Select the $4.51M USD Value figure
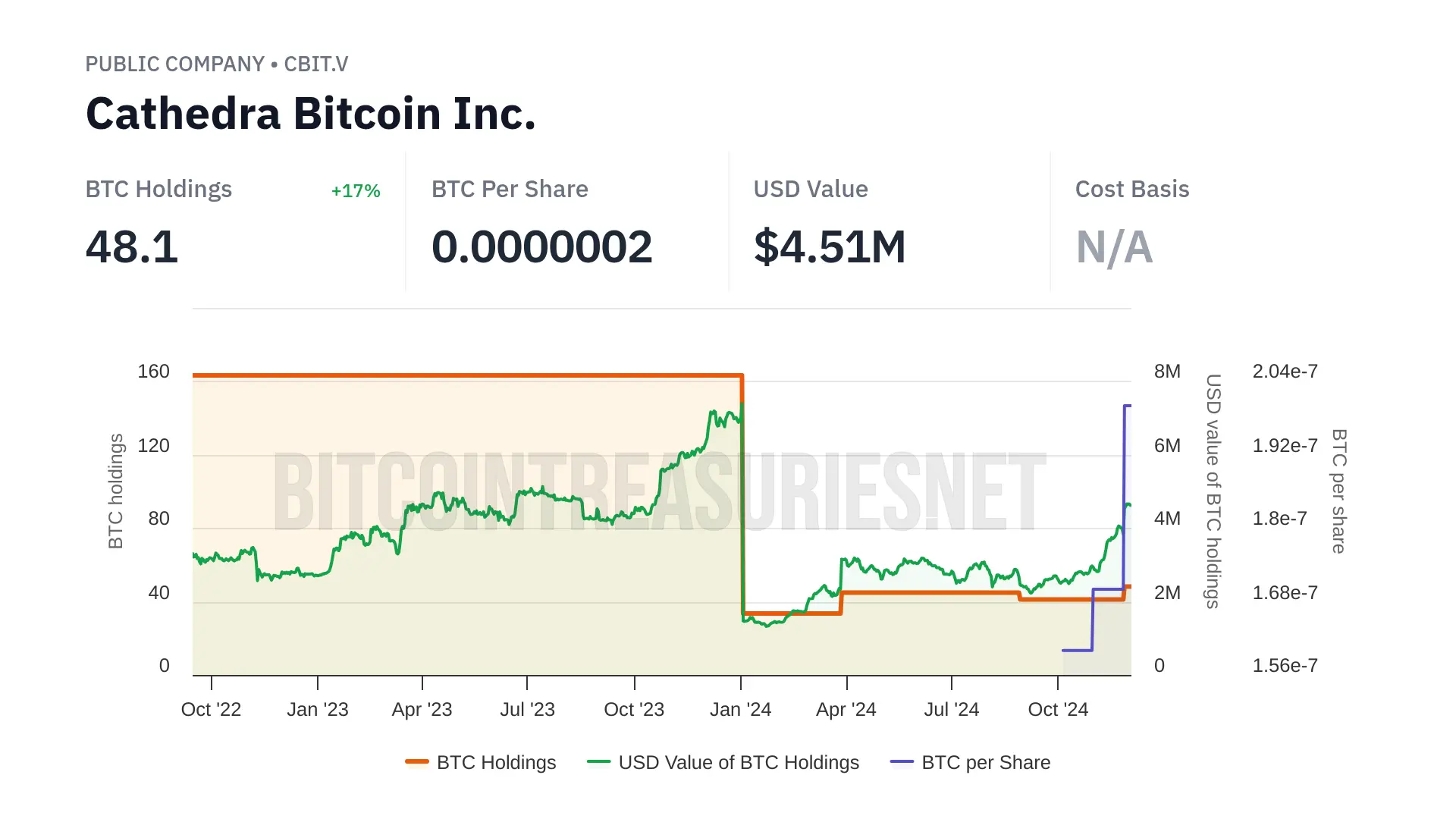 click(830, 247)
